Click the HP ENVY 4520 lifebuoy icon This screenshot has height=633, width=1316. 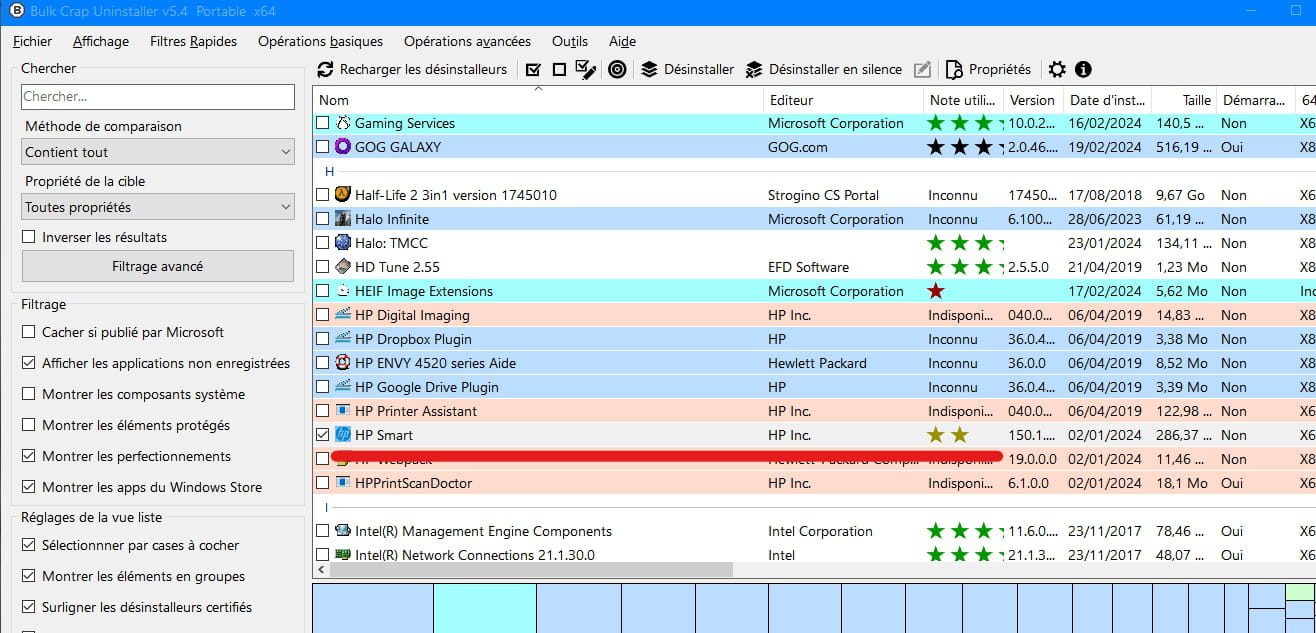pyautogui.click(x=343, y=363)
